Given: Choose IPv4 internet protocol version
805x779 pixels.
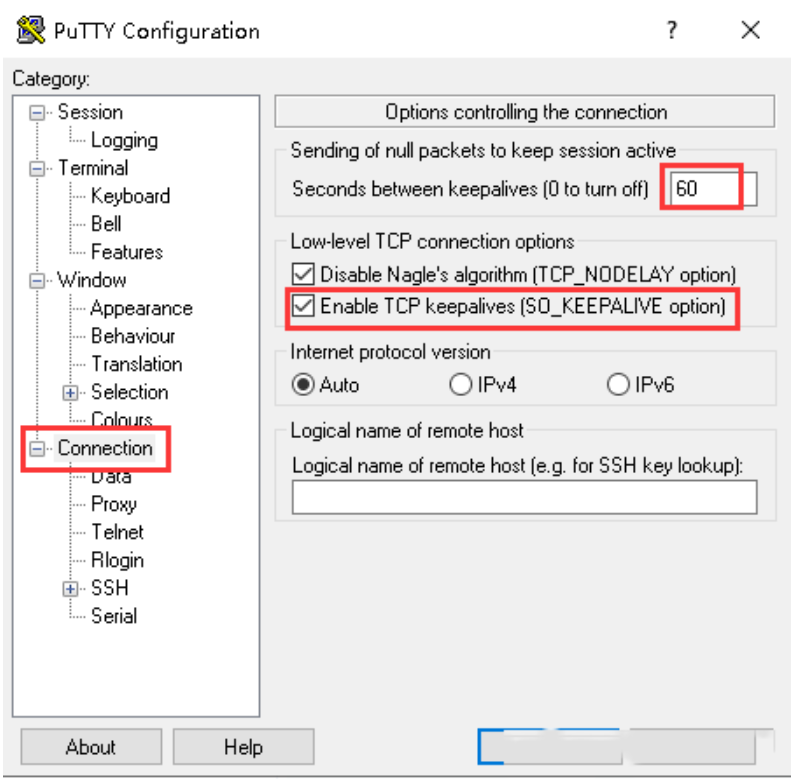Looking at the screenshot, I should [461, 384].
